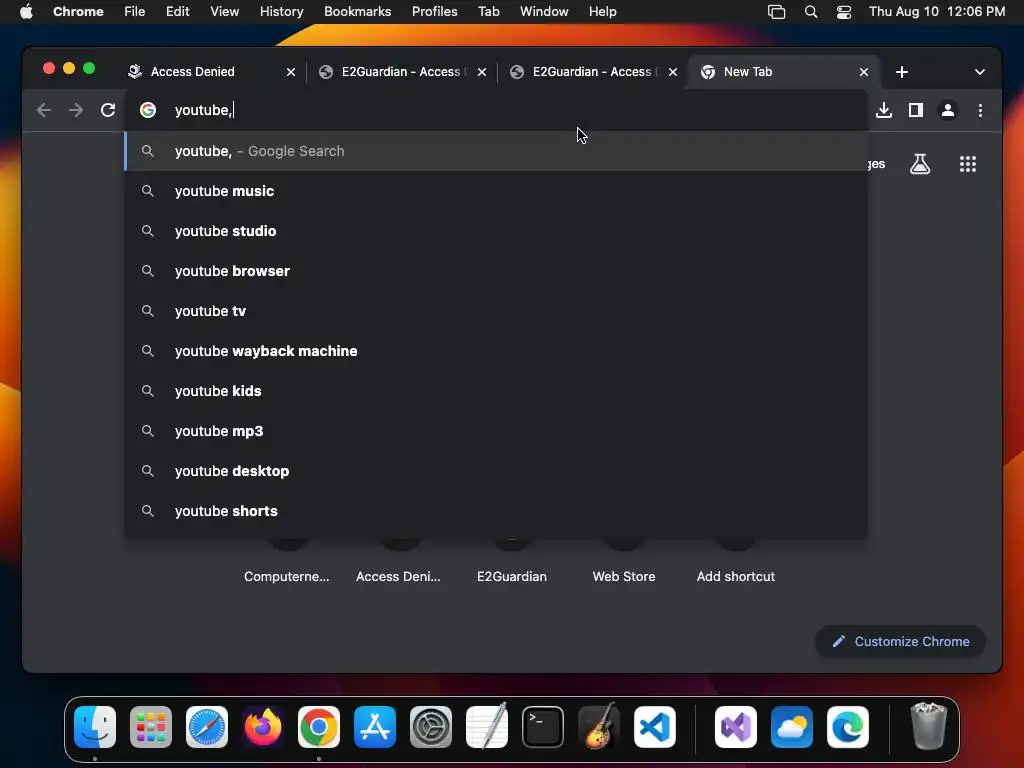
Task: Pick the 'youtube shorts' suggestion
Action: [x=496, y=511]
